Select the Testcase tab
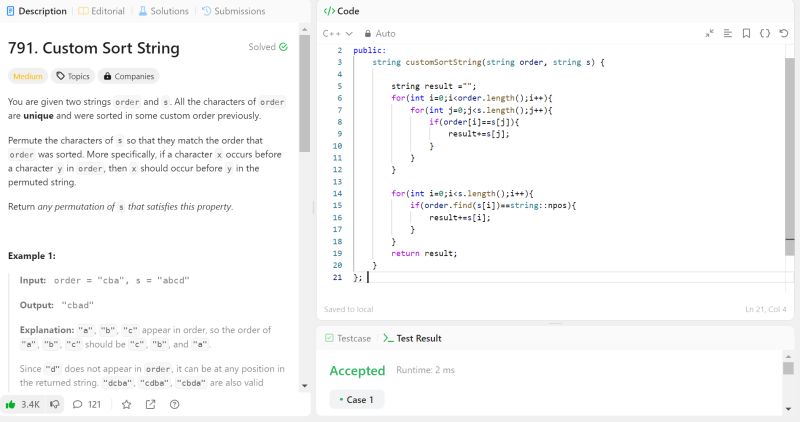 tap(347, 338)
